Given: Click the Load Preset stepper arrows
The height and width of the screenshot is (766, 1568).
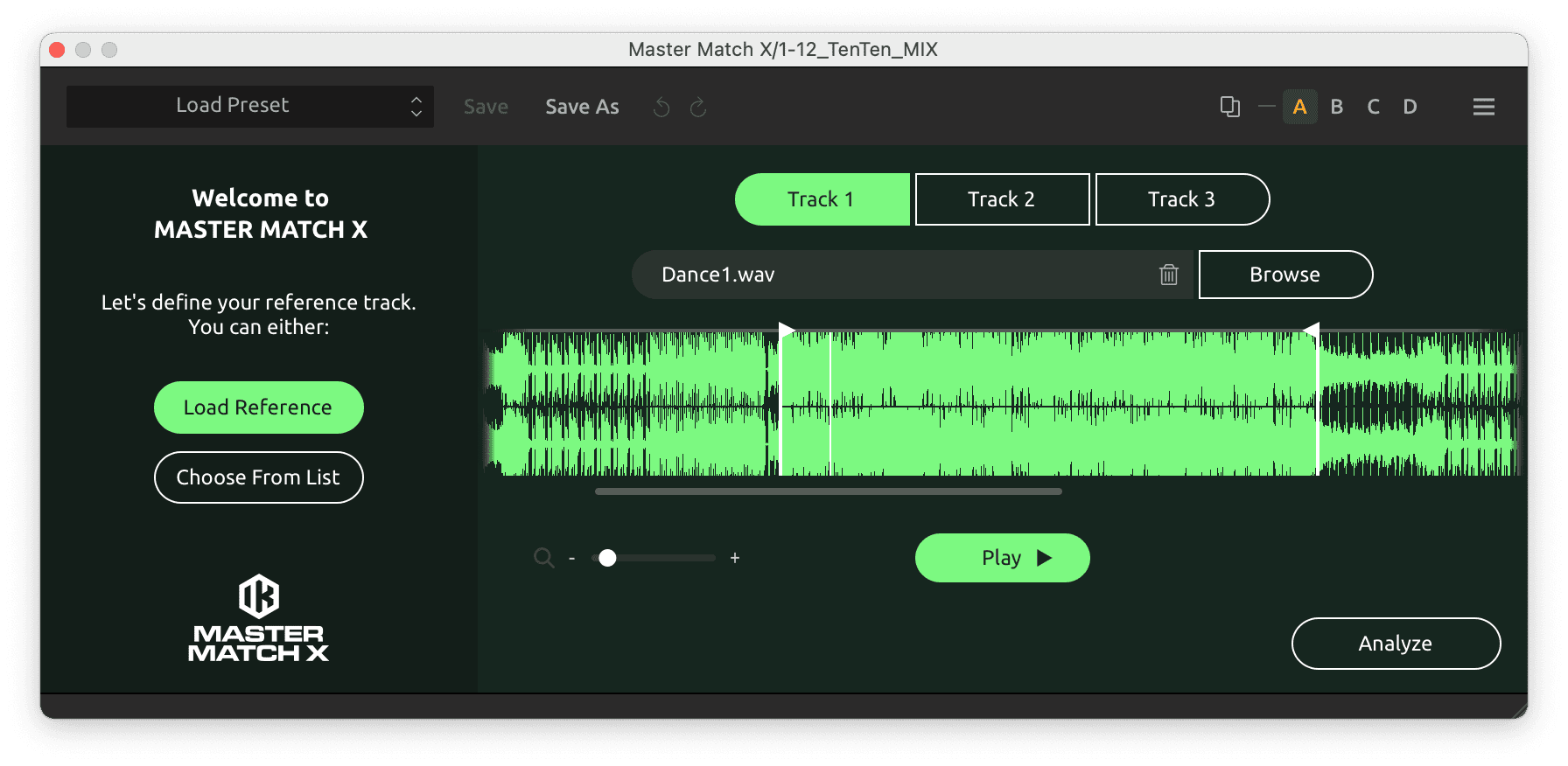Looking at the screenshot, I should (416, 107).
